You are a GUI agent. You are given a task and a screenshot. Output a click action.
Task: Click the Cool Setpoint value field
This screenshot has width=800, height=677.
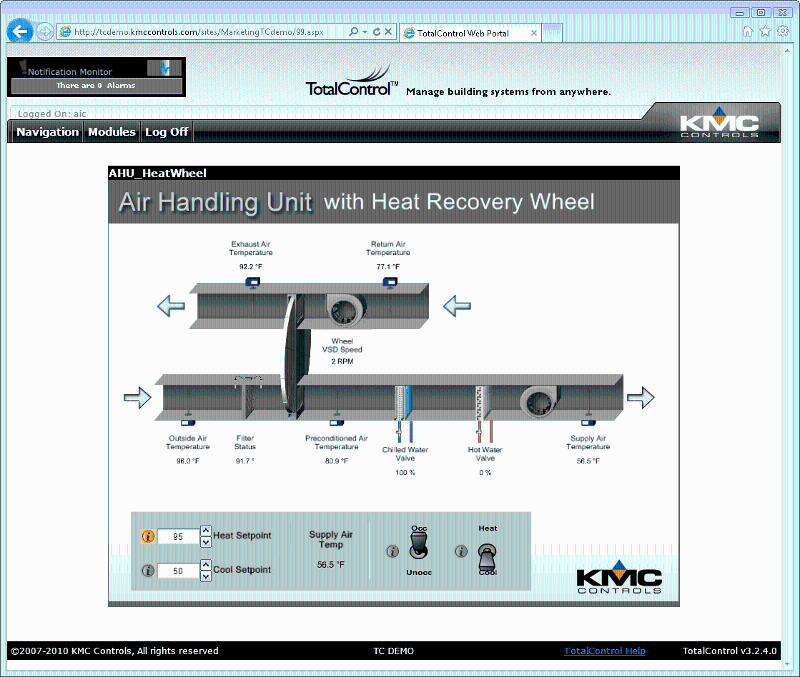point(178,571)
